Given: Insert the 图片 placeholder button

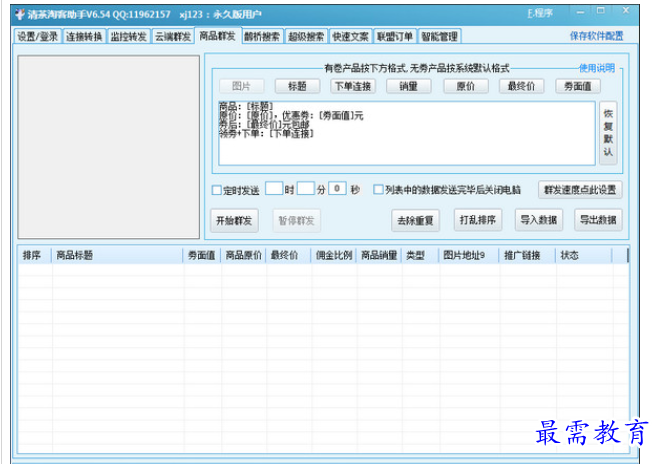Looking at the screenshot, I should (241, 86).
